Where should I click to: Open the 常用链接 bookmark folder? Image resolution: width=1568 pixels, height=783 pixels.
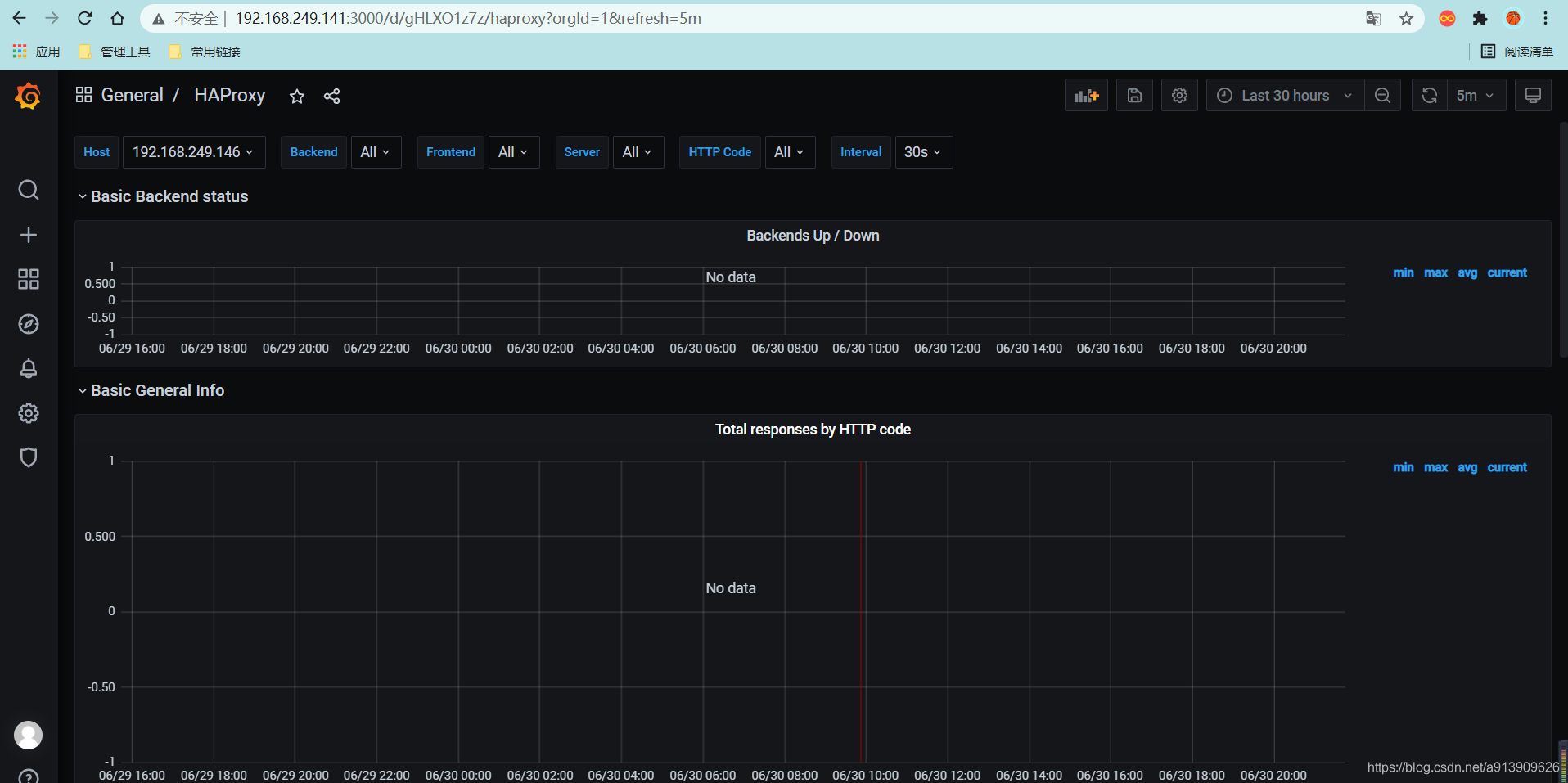[205, 52]
